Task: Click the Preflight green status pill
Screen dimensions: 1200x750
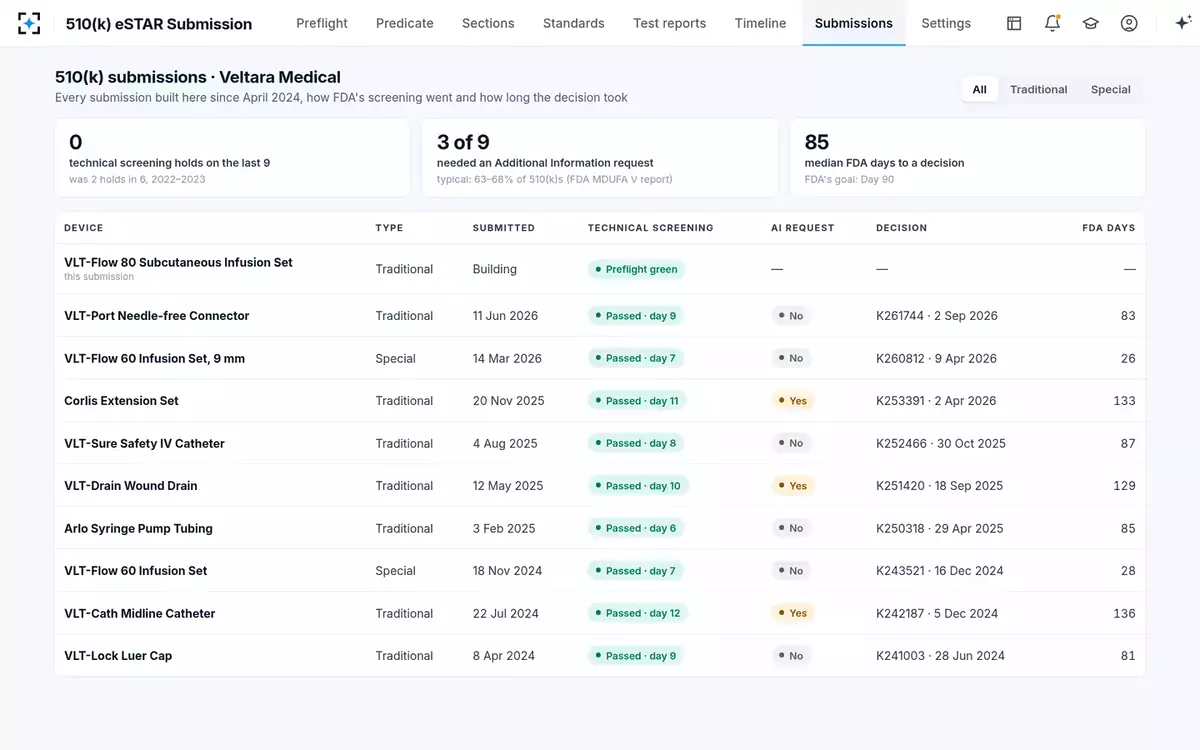Action: click(x=636, y=269)
